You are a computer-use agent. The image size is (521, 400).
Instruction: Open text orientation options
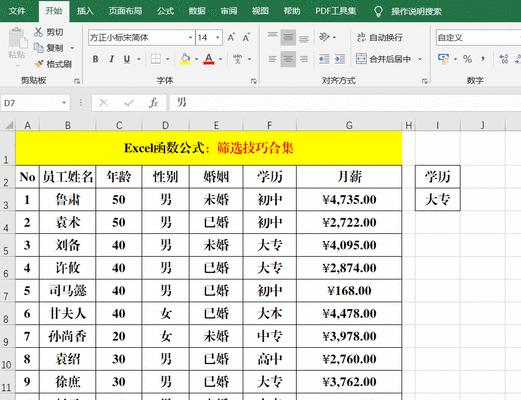[327, 37]
